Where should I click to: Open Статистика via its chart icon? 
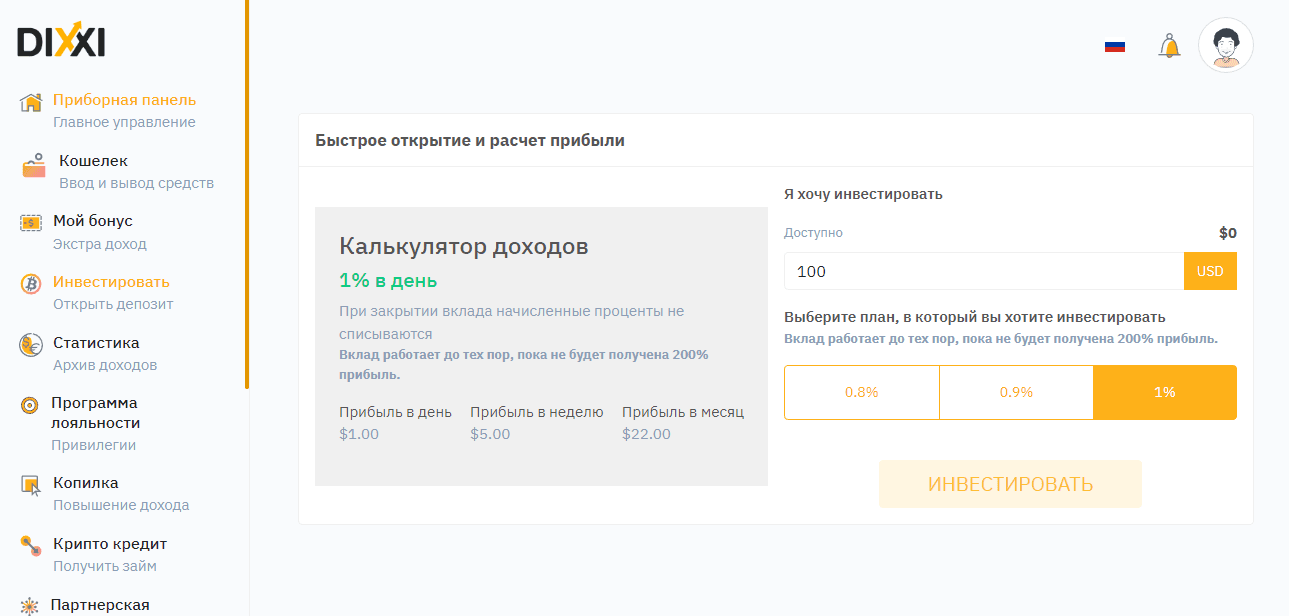(30, 343)
